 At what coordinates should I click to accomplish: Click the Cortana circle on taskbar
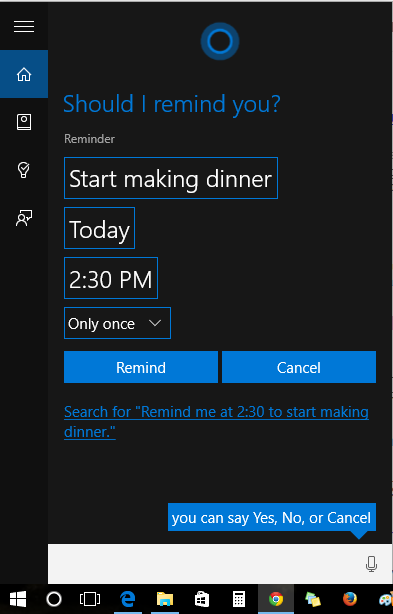(54, 599)
